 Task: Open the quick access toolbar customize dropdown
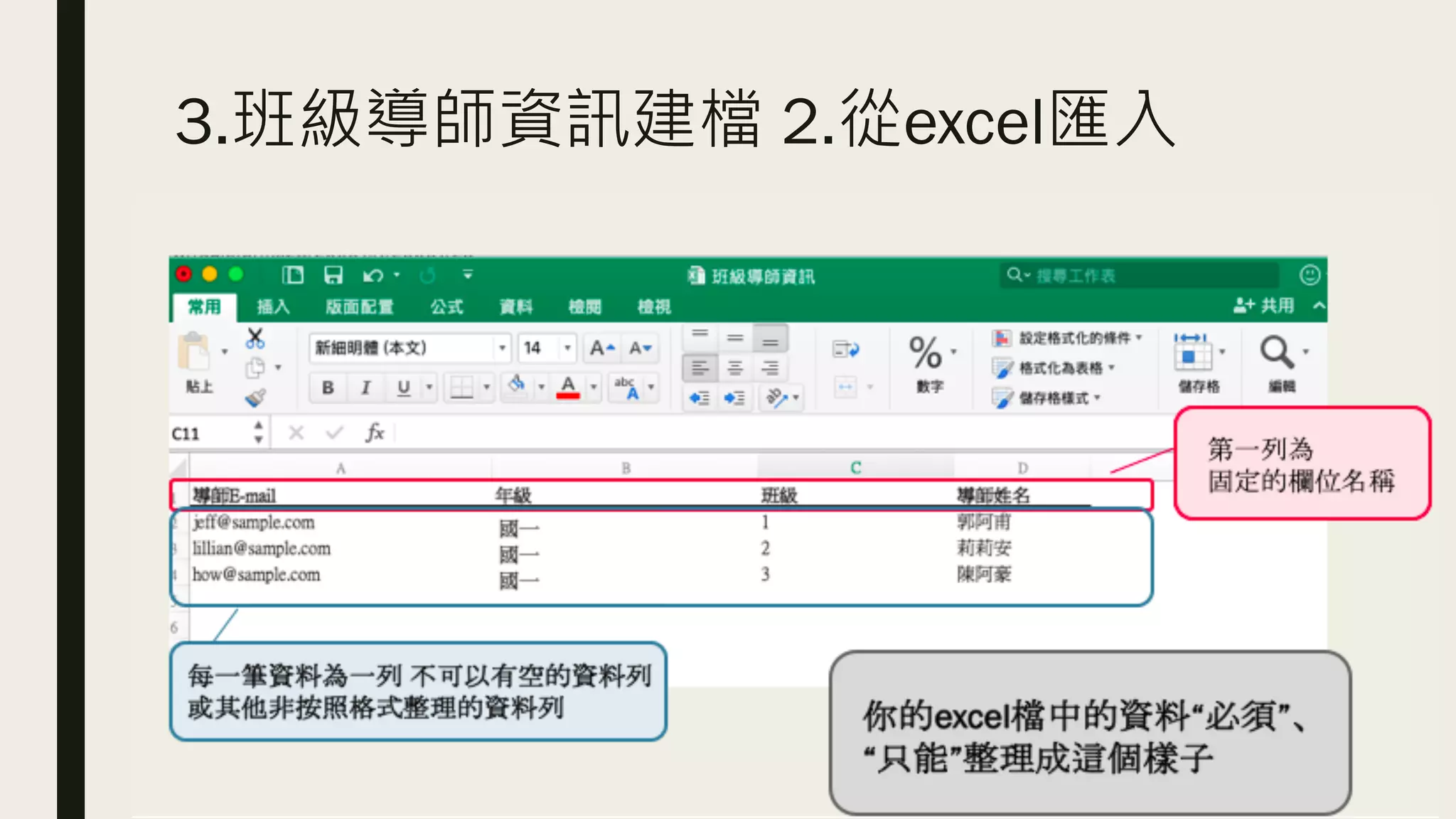(468, 274)
